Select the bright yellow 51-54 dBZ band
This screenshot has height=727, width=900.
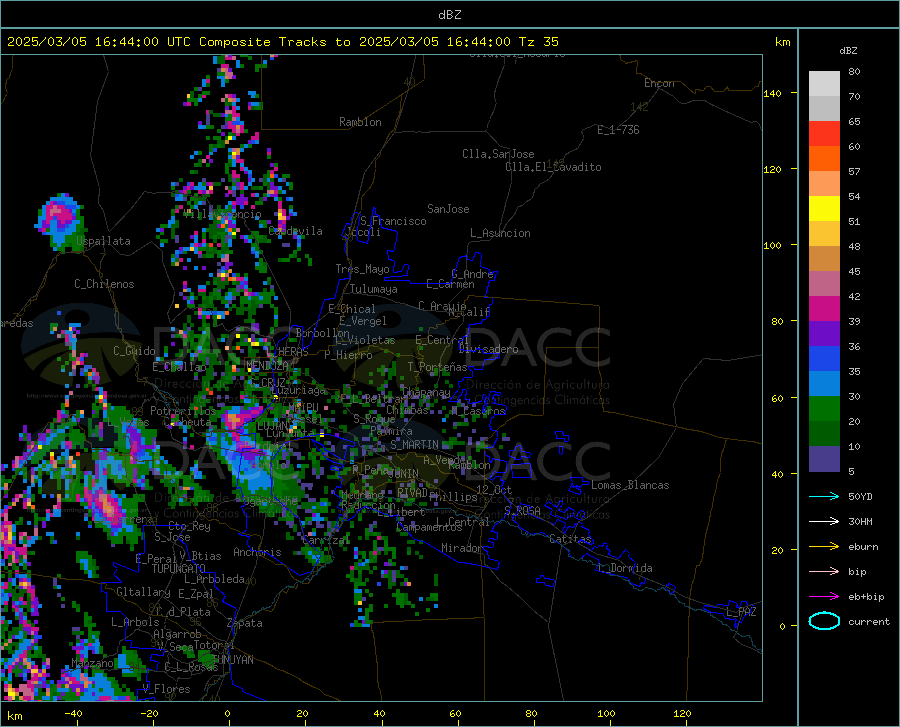pos(824,209)
